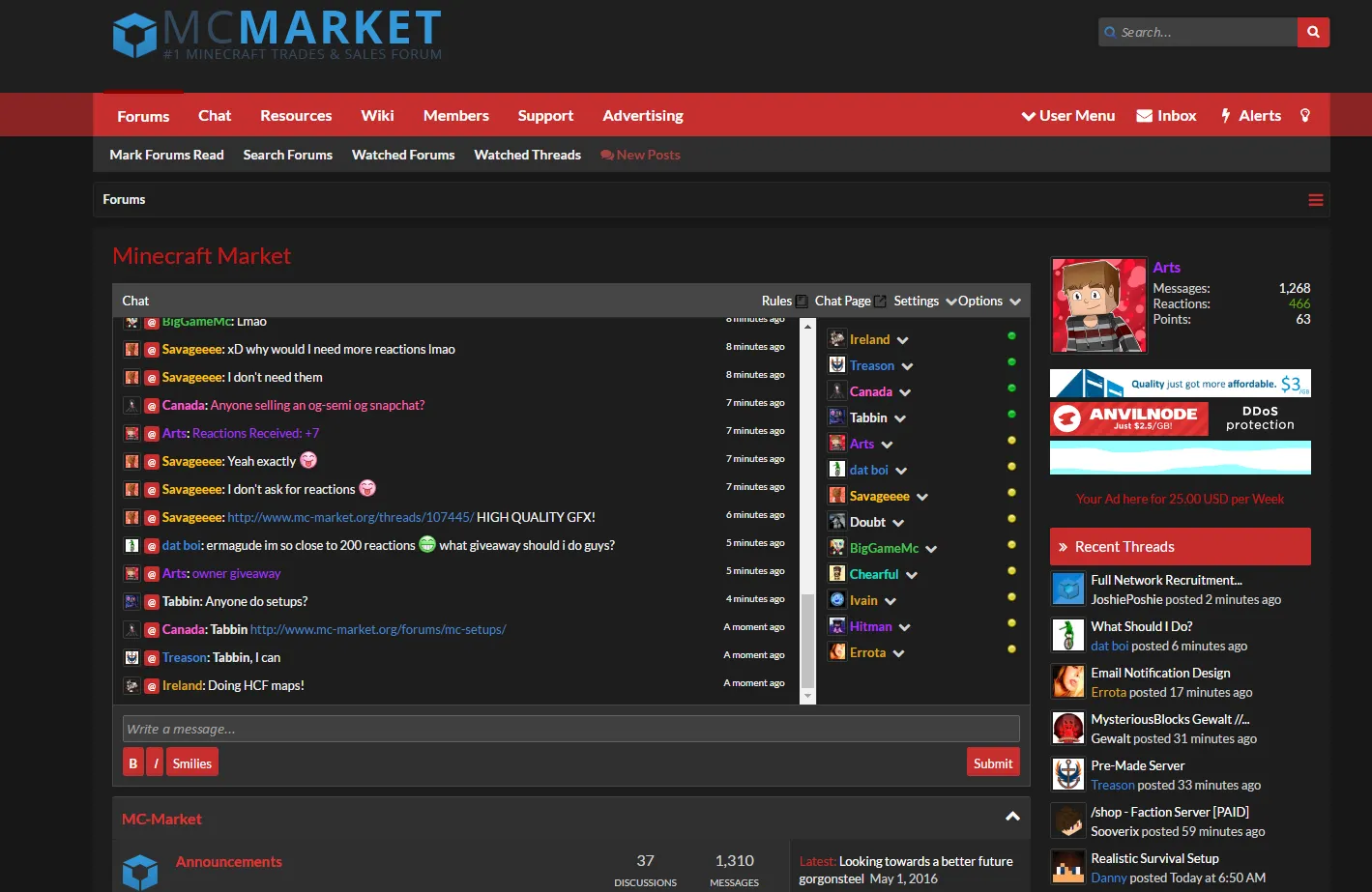Click the Write a message chat input
1372x892 pixels.
[571, 729]
